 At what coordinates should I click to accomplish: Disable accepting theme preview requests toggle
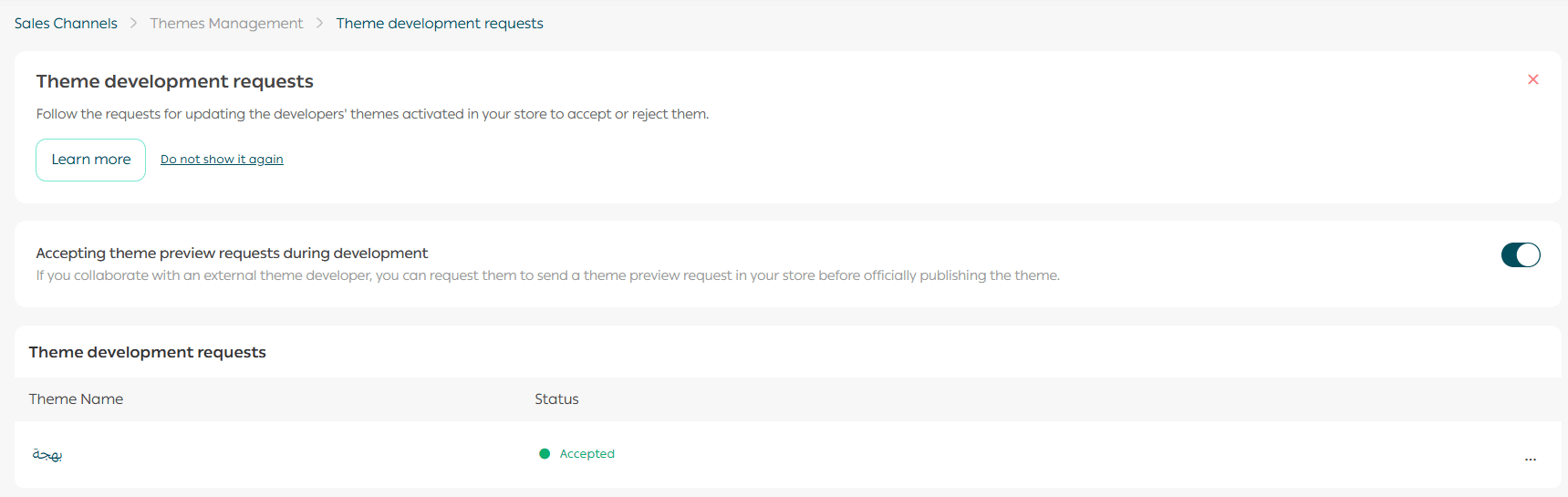1520,254
